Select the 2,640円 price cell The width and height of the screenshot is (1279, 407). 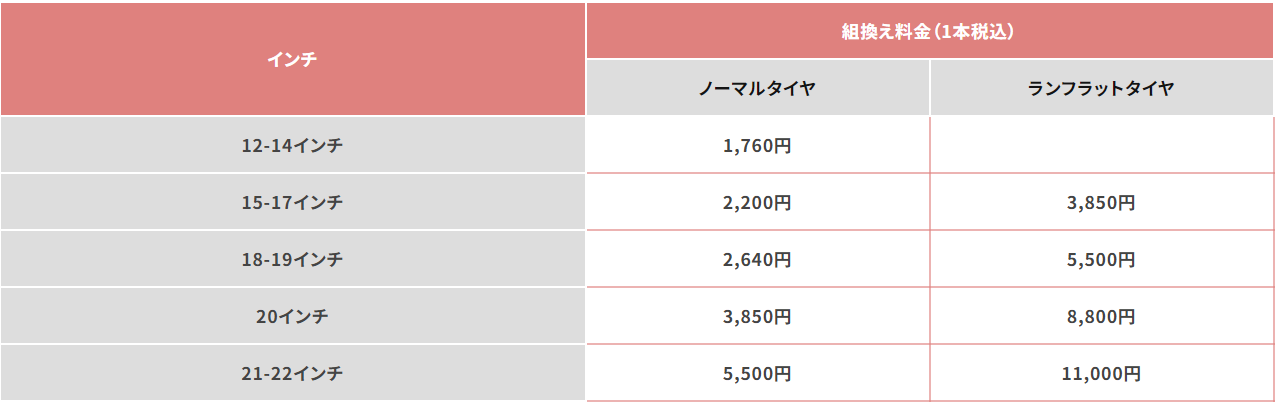[757, 259]
